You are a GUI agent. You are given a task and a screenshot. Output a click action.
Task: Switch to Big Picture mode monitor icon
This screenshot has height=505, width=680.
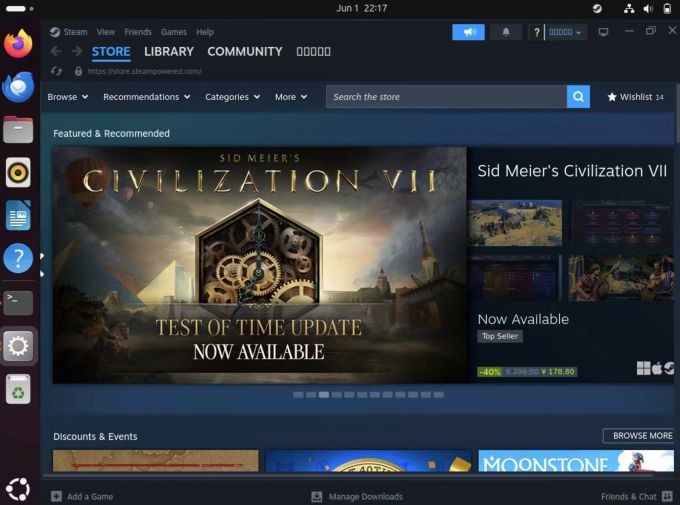[603, 32]
